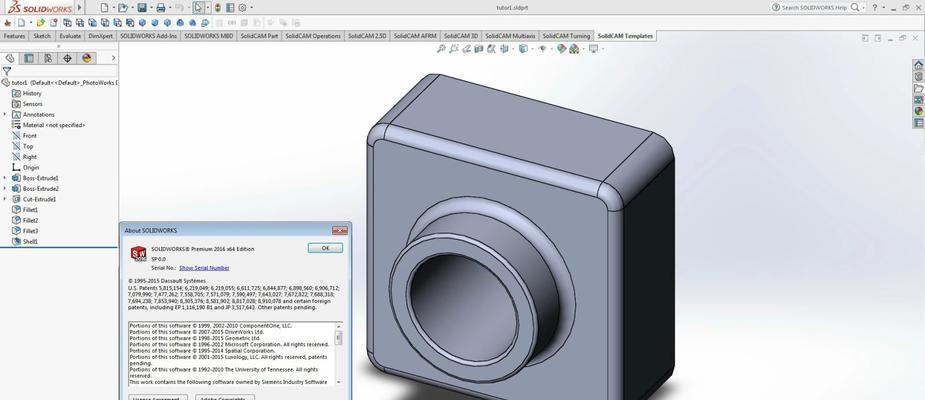Click the Section View icon
This screenshot has width=925, height=400.
(478, 49)
